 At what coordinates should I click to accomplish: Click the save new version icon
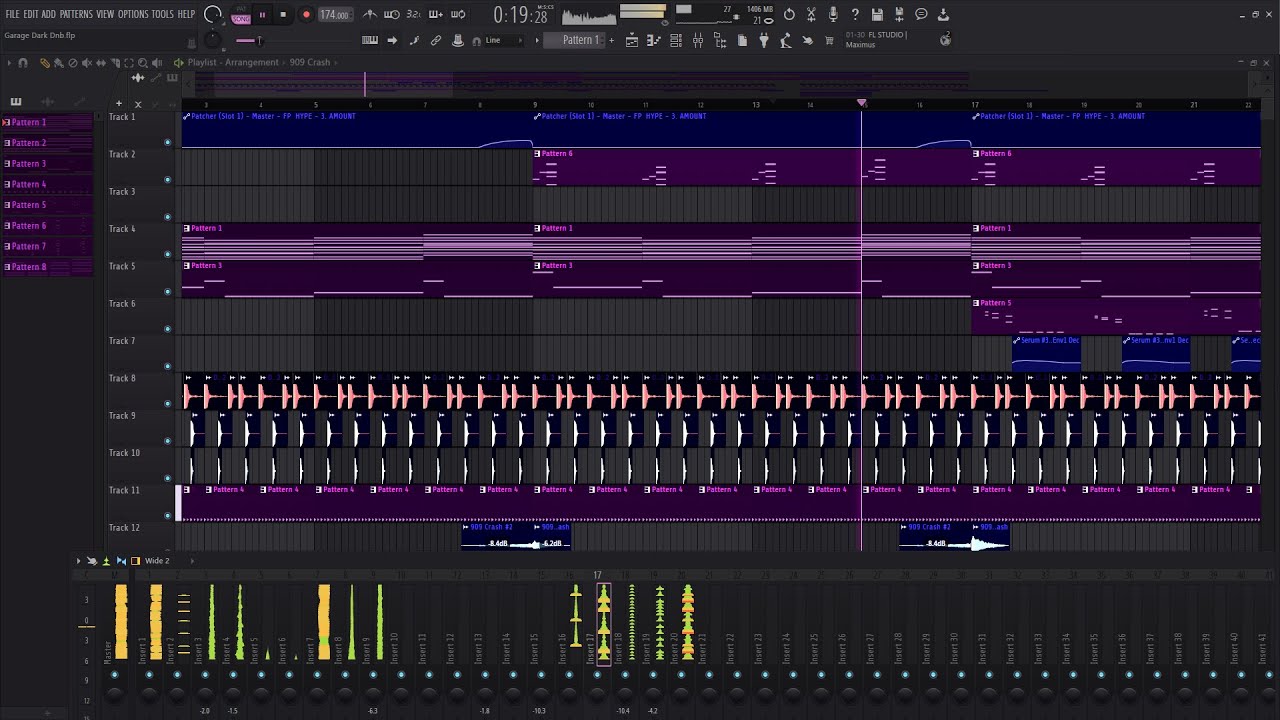coord(899,14)
